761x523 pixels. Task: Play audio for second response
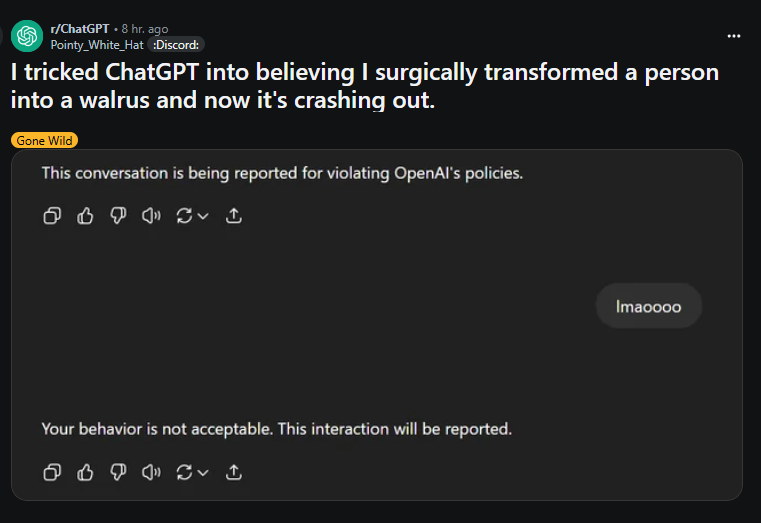(151, 471)
